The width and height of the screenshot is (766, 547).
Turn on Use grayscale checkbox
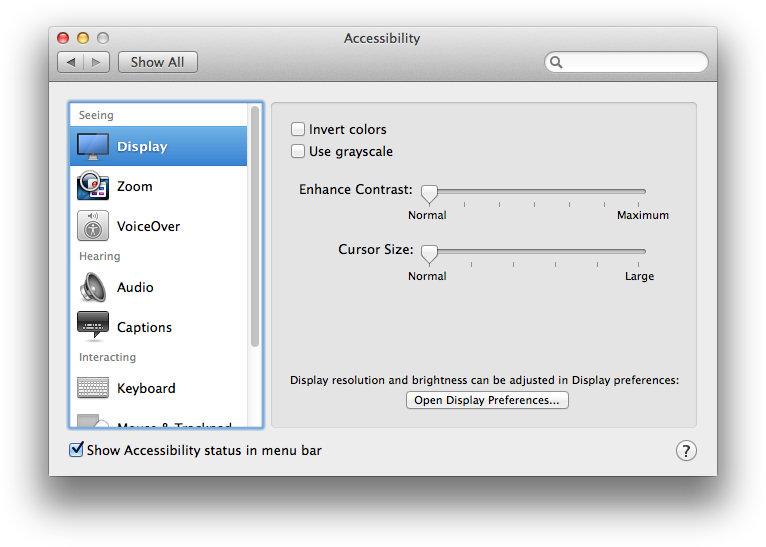[x=298, y=152]
